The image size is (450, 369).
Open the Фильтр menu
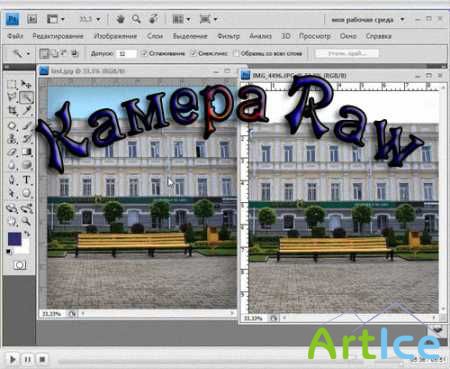click(228, 36)
